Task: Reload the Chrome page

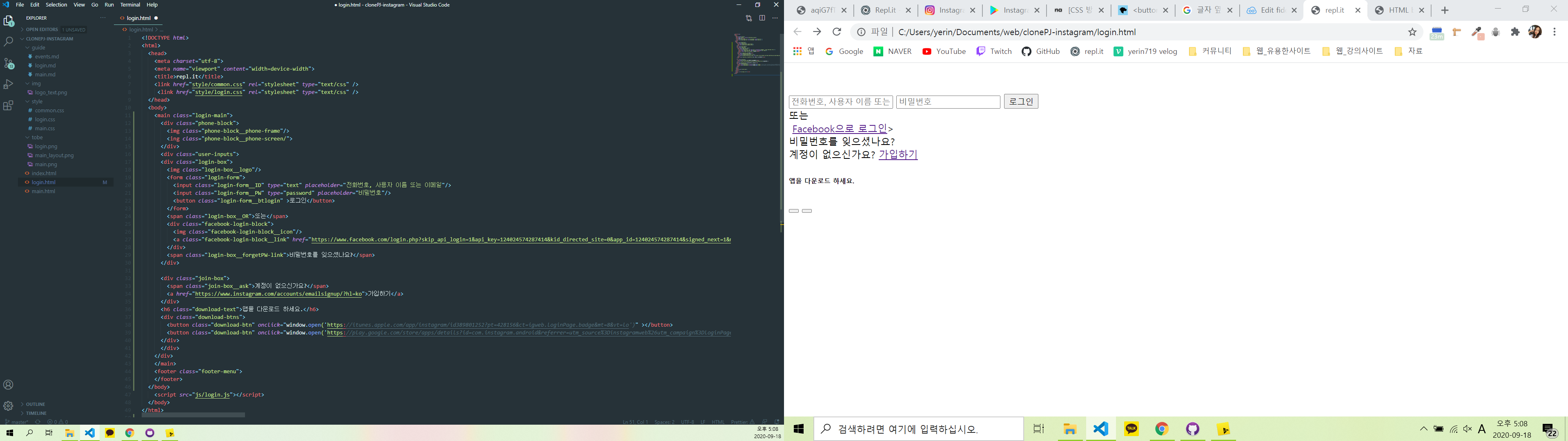Action: (x=837, y=32)
